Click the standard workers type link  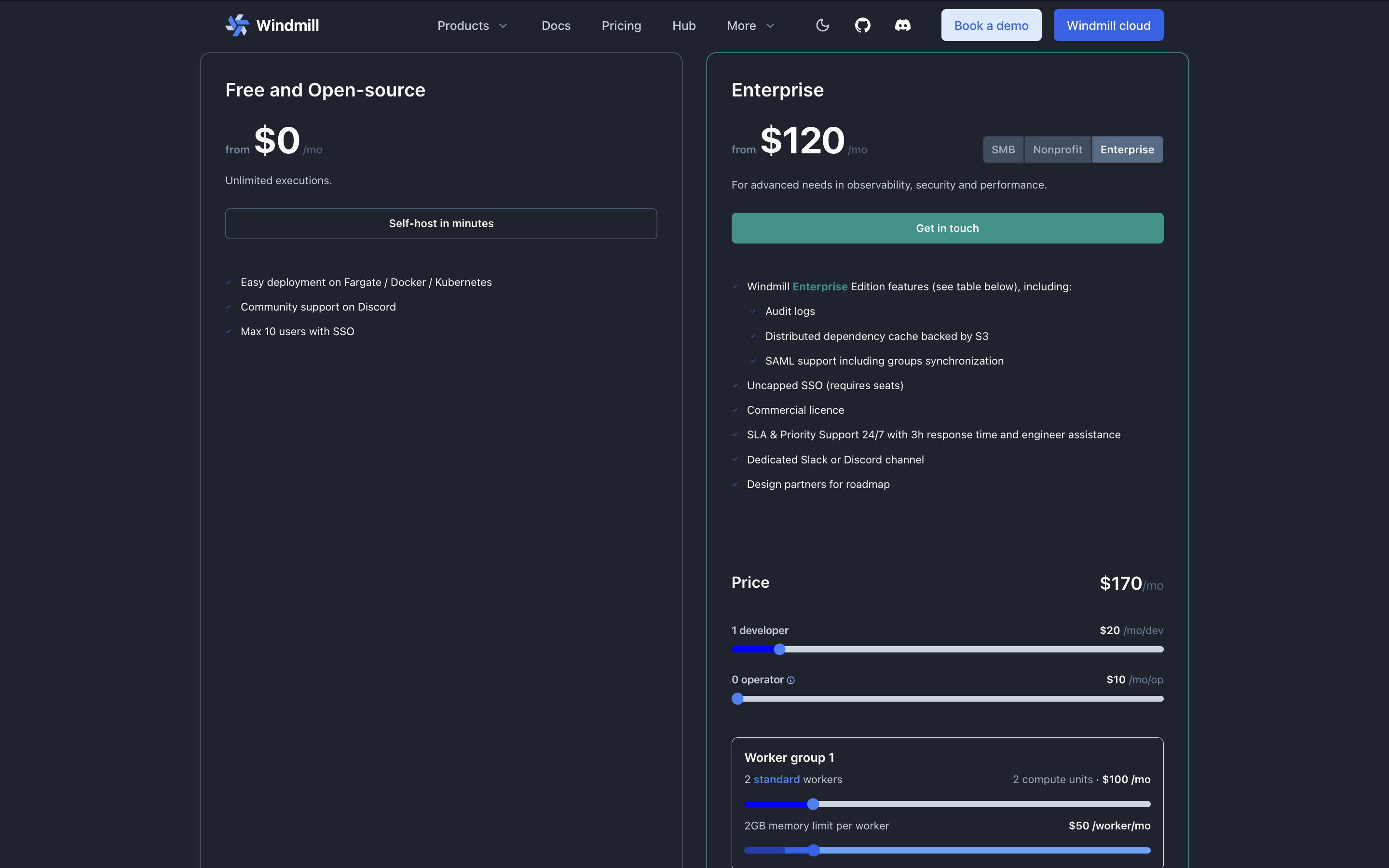coord(776,779)
